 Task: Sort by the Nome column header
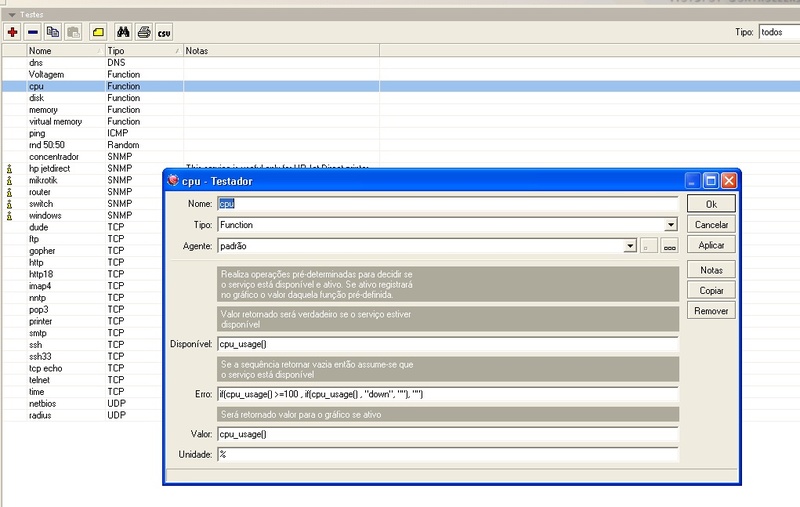[65, 50]
